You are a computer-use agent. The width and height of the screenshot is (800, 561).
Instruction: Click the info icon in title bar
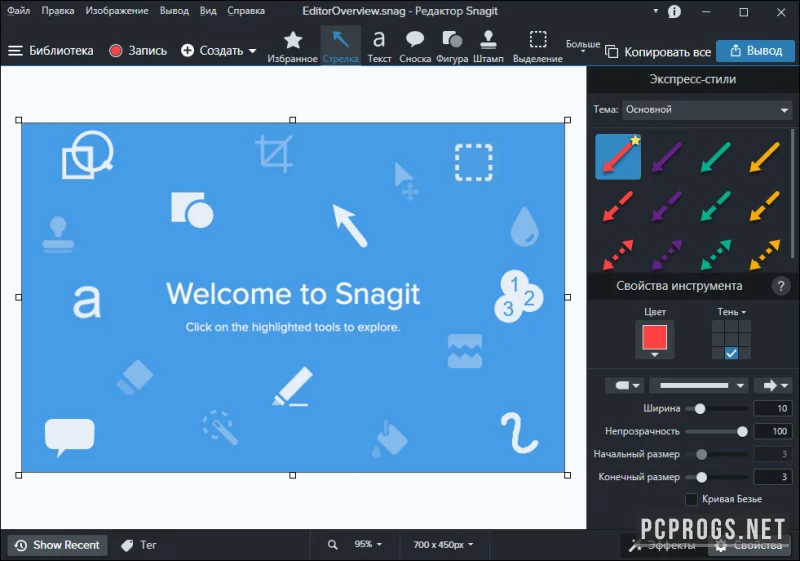pyautogui.click(x=674, y=11)
